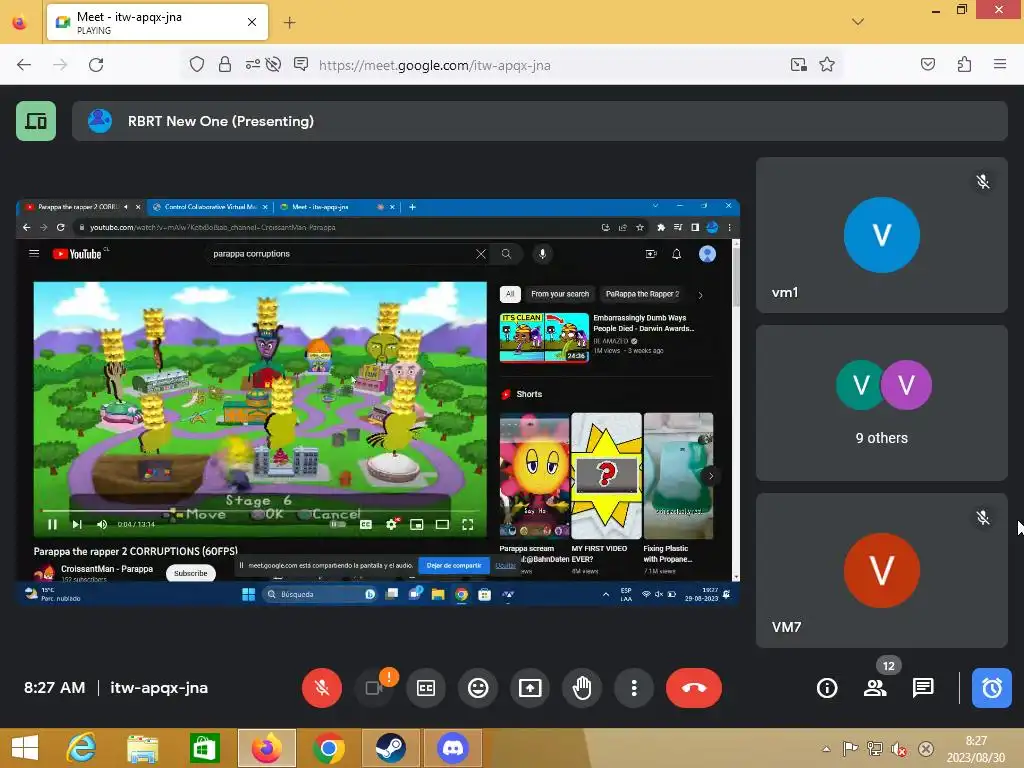Open Steam from the taskbar
The height and width of the screenshot is (768, 1024).
[x=391, y=748]
